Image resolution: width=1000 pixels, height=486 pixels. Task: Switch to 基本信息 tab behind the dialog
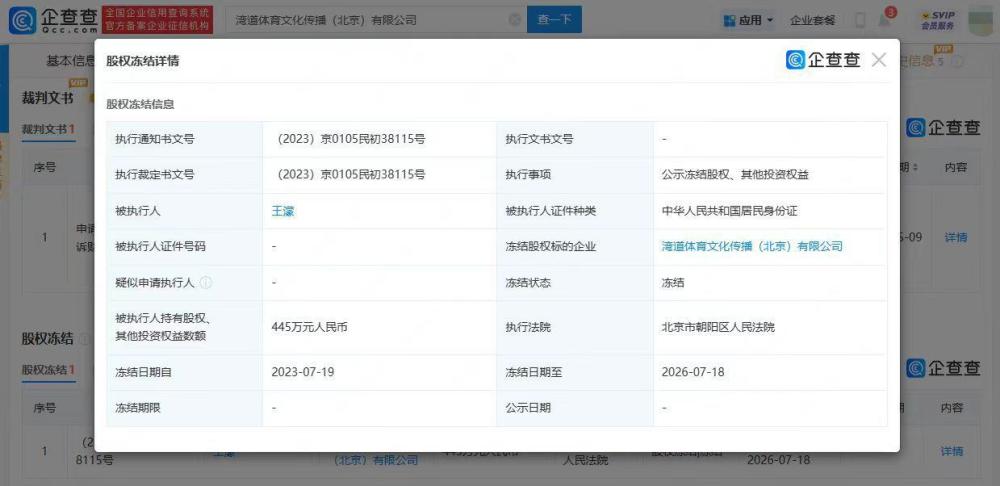[x=70, y=61]
